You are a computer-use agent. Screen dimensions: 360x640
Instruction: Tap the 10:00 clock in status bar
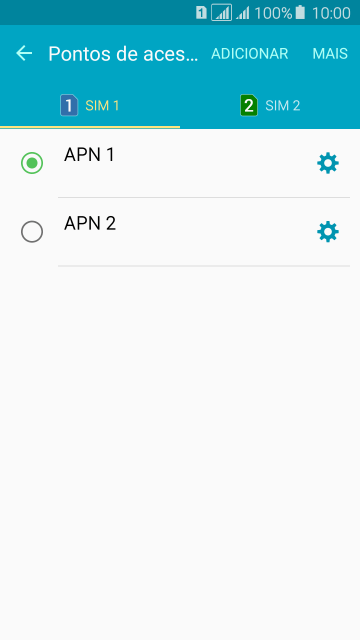pos(331,13)
